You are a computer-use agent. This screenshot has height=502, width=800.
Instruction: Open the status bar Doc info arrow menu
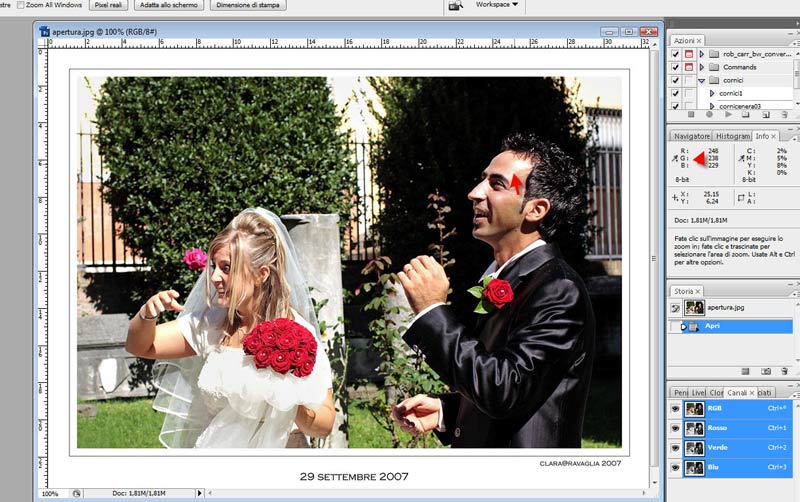point(199,493)
